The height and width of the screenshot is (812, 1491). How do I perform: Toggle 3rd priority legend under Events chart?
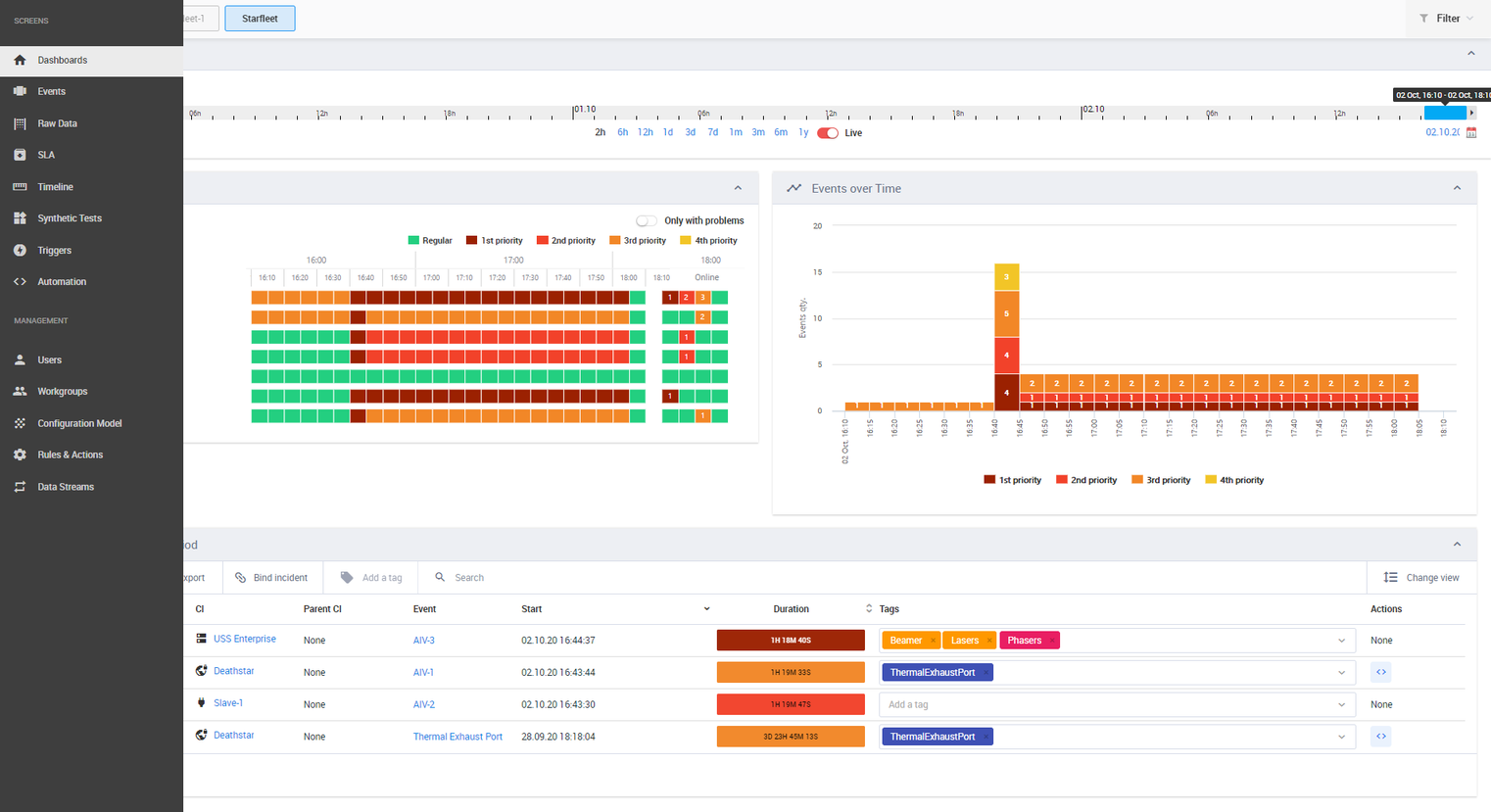pyautogui.click(x=1161, y=480)
